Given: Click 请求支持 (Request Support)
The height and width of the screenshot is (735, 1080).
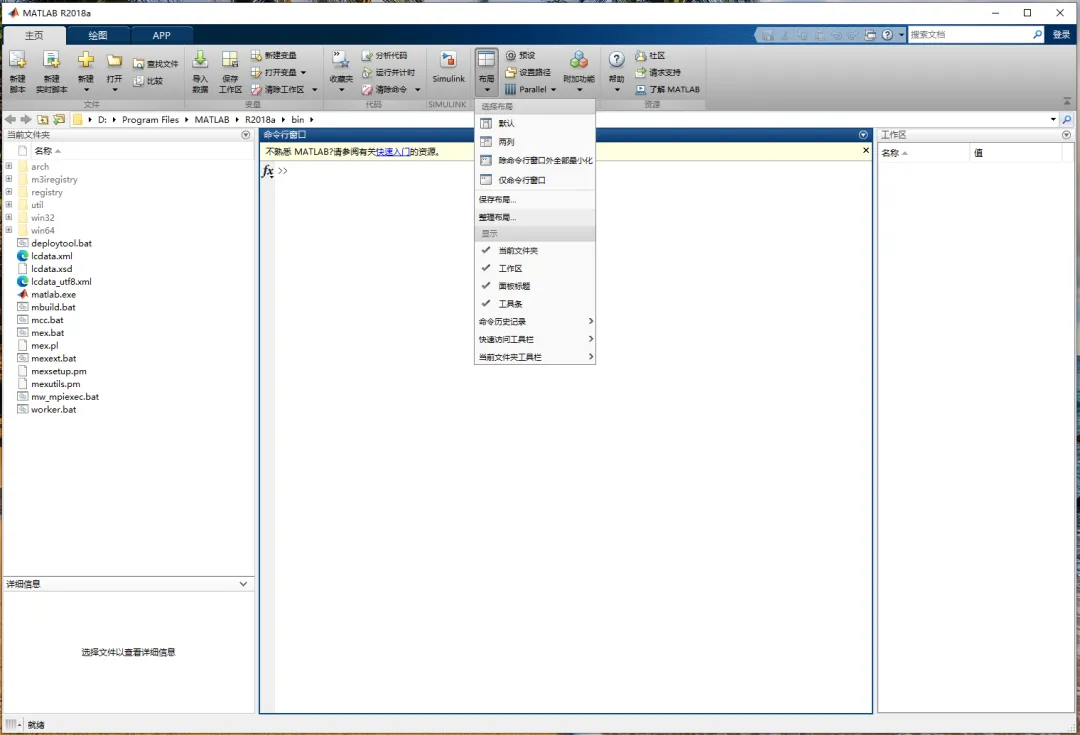Looking at the screenshot, I should (x=658, y=72).
